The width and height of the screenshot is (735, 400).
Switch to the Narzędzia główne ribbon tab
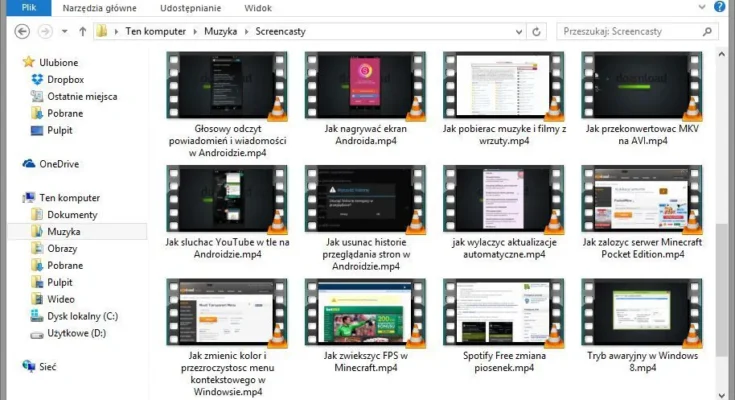click(x=99, y=8)
